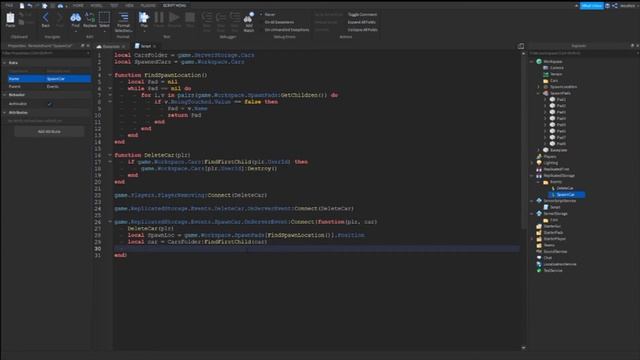Screen dimensions: 640x360
Task: Open the FILE menu
Action: pyautogui.click(x=9, y=5)
